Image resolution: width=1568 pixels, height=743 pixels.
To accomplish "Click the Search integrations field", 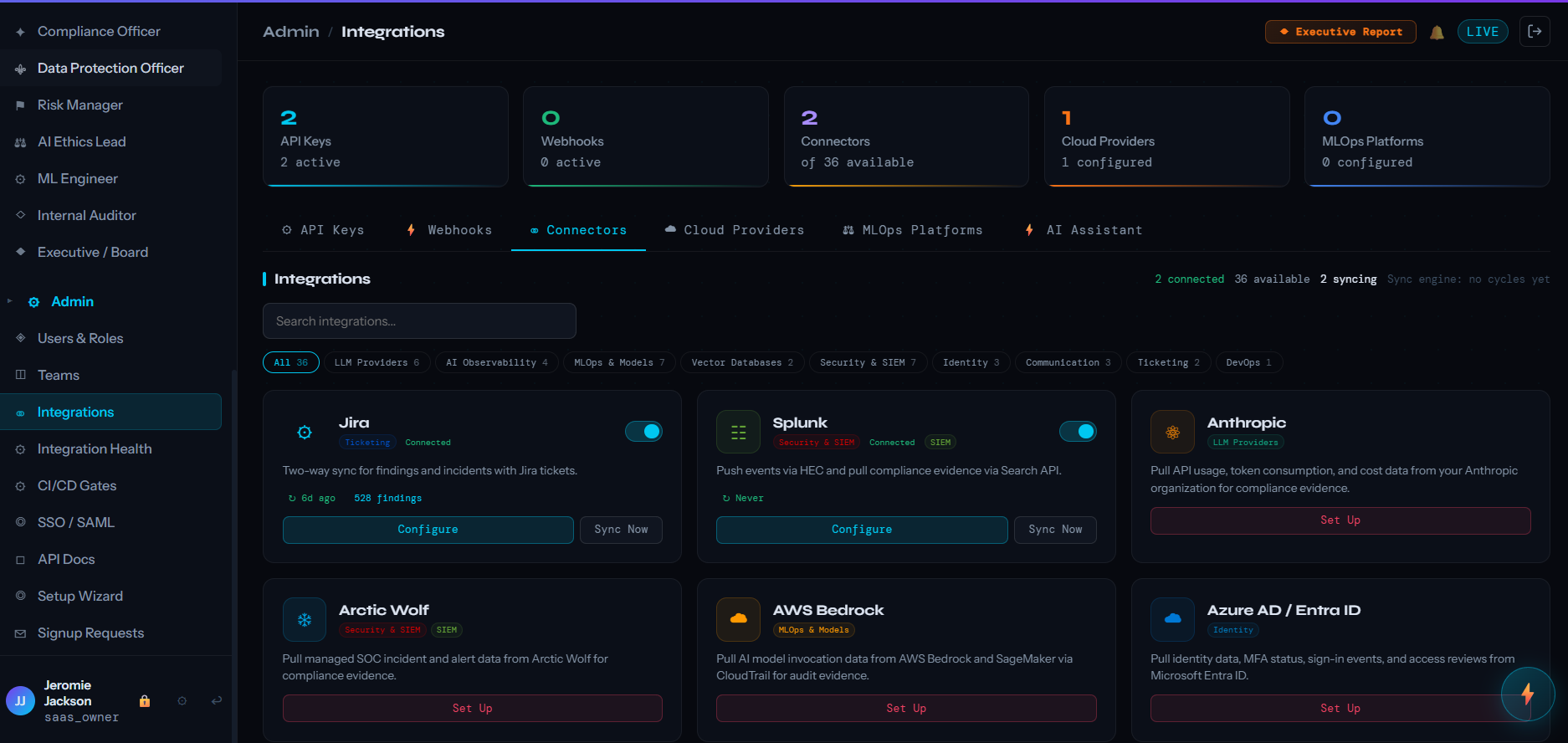I will (x=419, y=321).
